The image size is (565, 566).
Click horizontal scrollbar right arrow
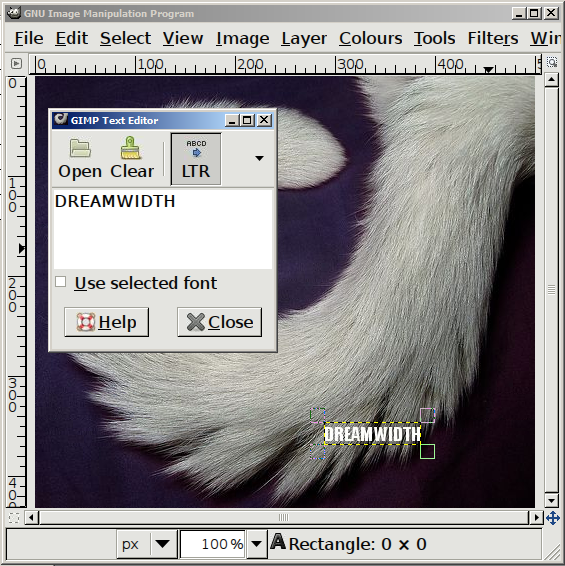(x=536, y=518)
